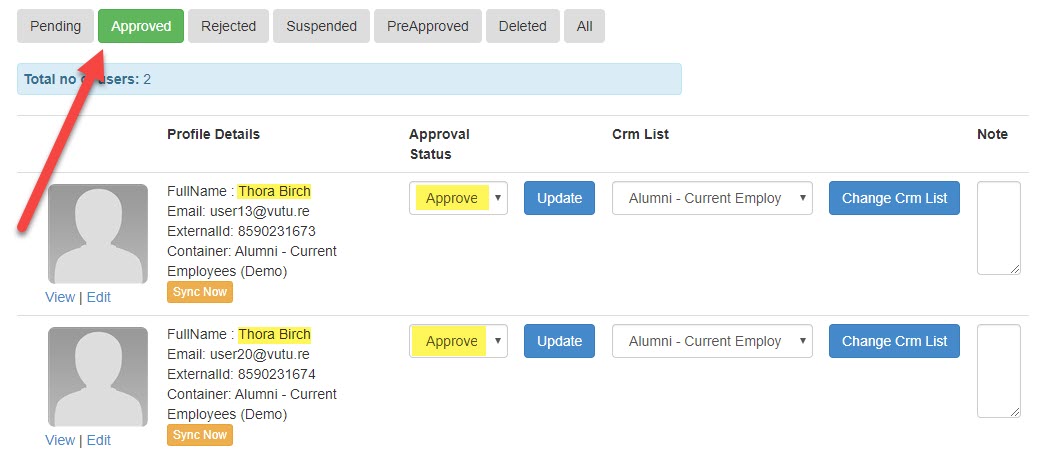Image resolution: width=1038 pixels, height=459 pixels.
Task: Switch to the All tab
Action: [x=585, y=26]
